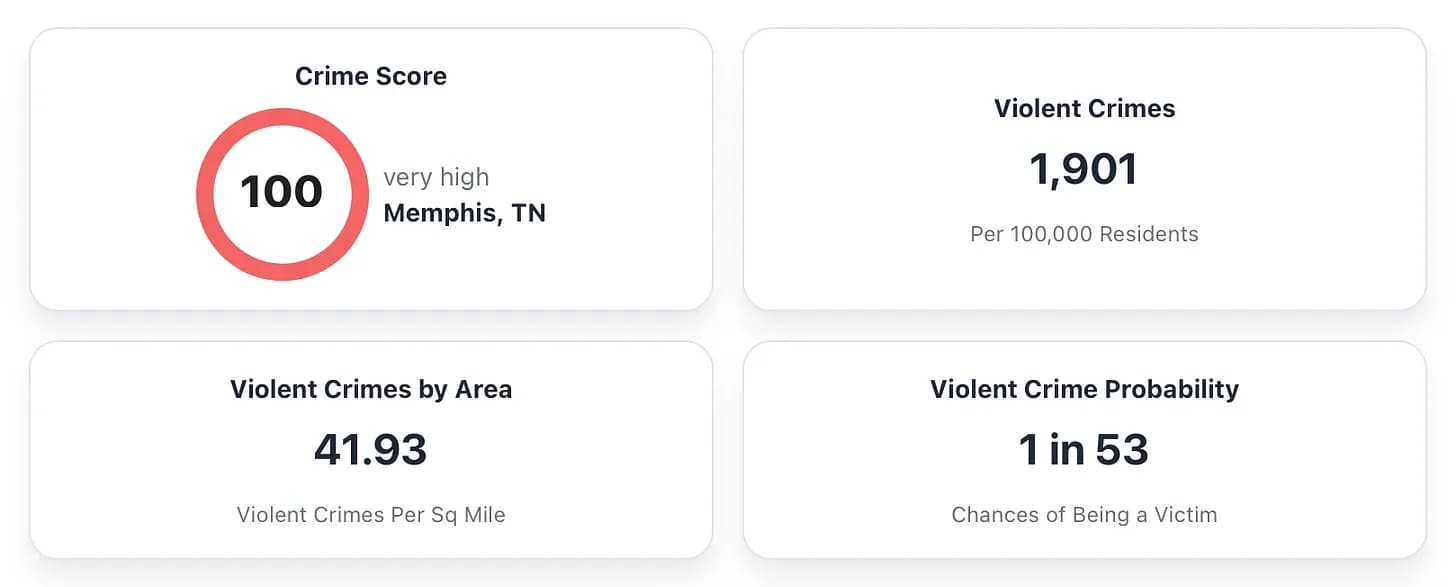The image size is (1456, 587).
Task: Click the 'Violent Crimes Per Sq Mile' caption
Action: pyautogui.click(x=371, y=515)
